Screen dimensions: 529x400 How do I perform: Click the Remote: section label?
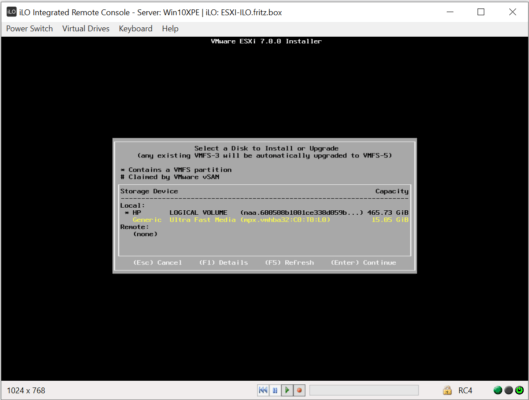134,227
